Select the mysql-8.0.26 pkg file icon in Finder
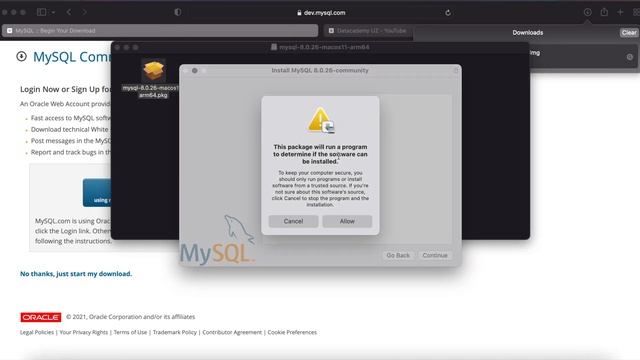 click(x=153, y=70)
